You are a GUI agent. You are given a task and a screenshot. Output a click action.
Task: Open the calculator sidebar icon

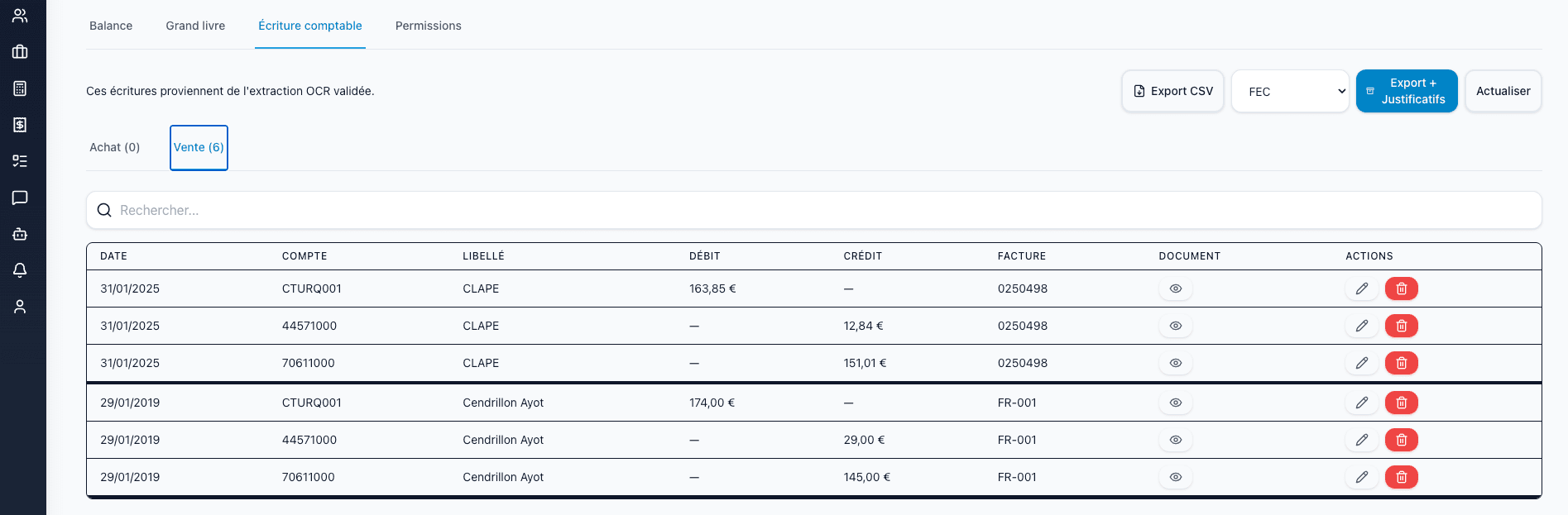pos(20,88)
